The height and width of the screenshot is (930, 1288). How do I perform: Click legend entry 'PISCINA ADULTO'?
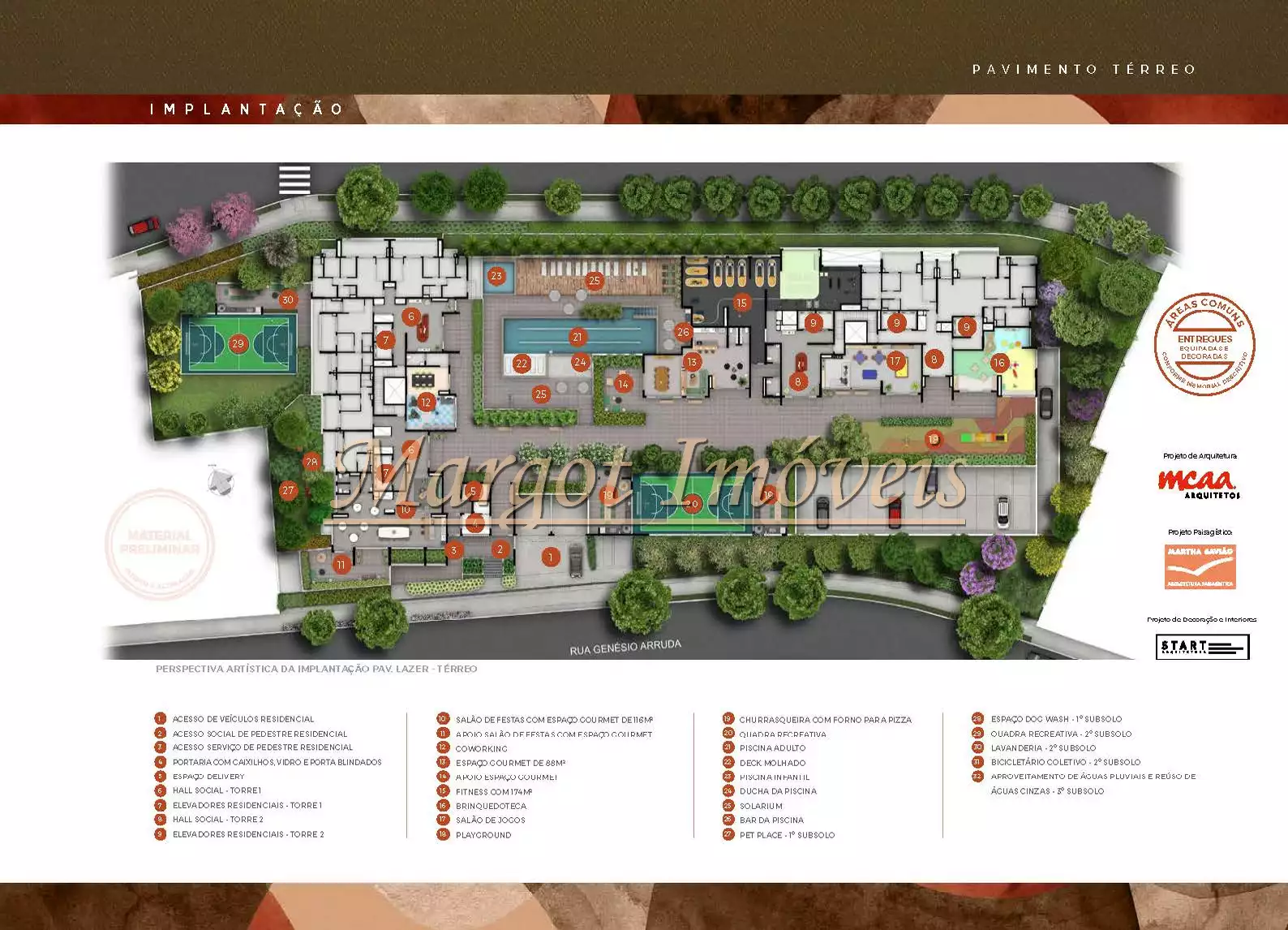coord(773,748)
